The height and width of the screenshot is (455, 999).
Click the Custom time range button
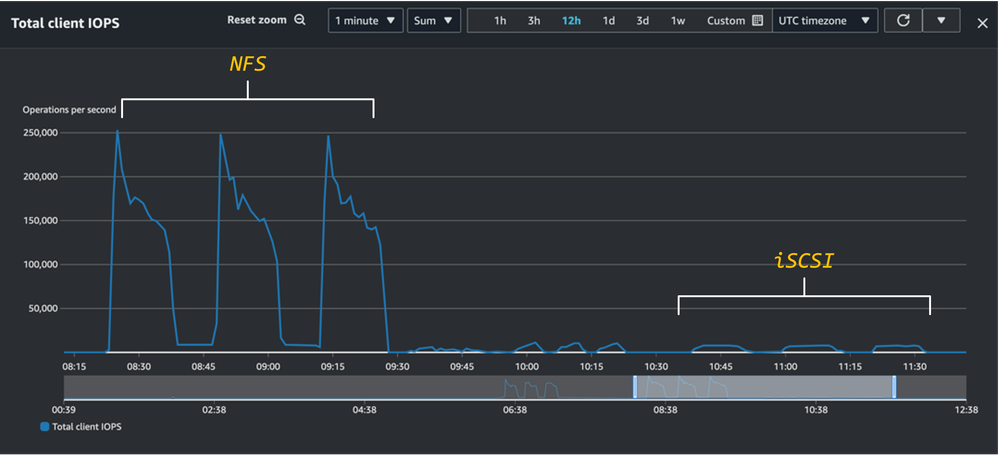point(725,21)
